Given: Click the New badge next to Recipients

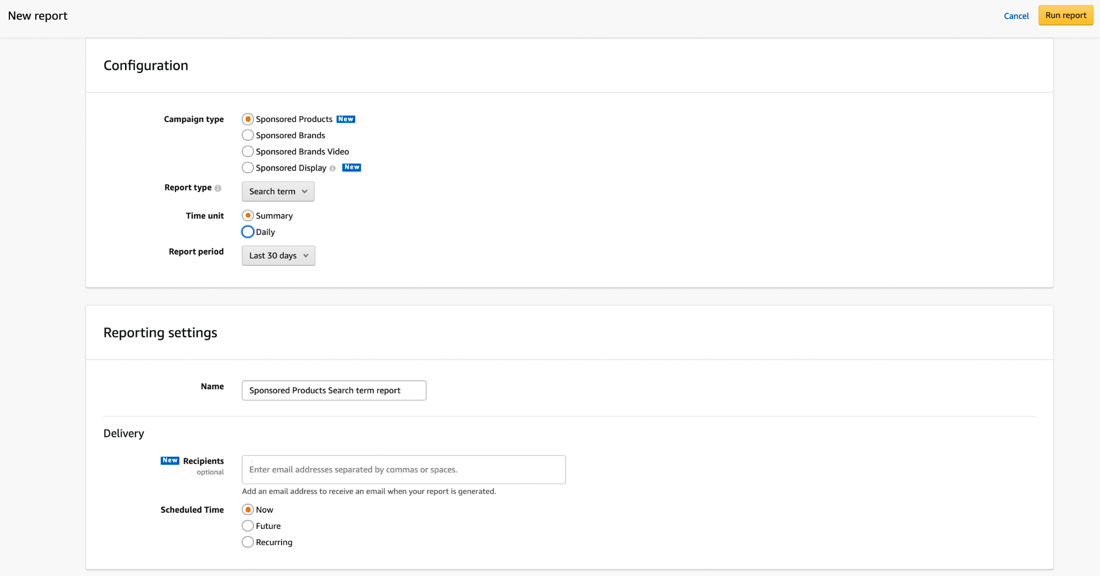Looking at the screenshot, I should click(x=170, y=461).
